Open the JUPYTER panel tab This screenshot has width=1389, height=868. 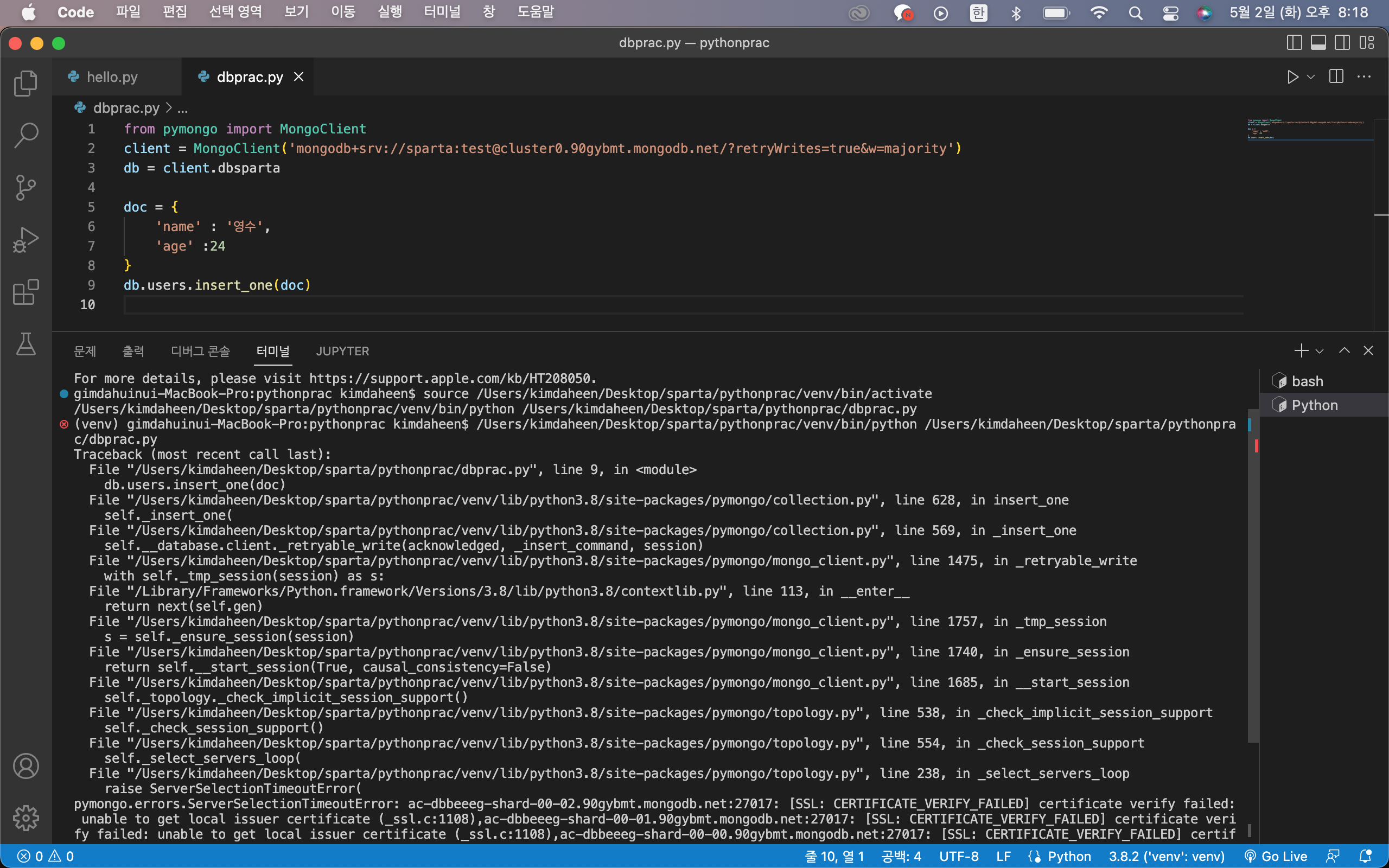tap(343, 351)
